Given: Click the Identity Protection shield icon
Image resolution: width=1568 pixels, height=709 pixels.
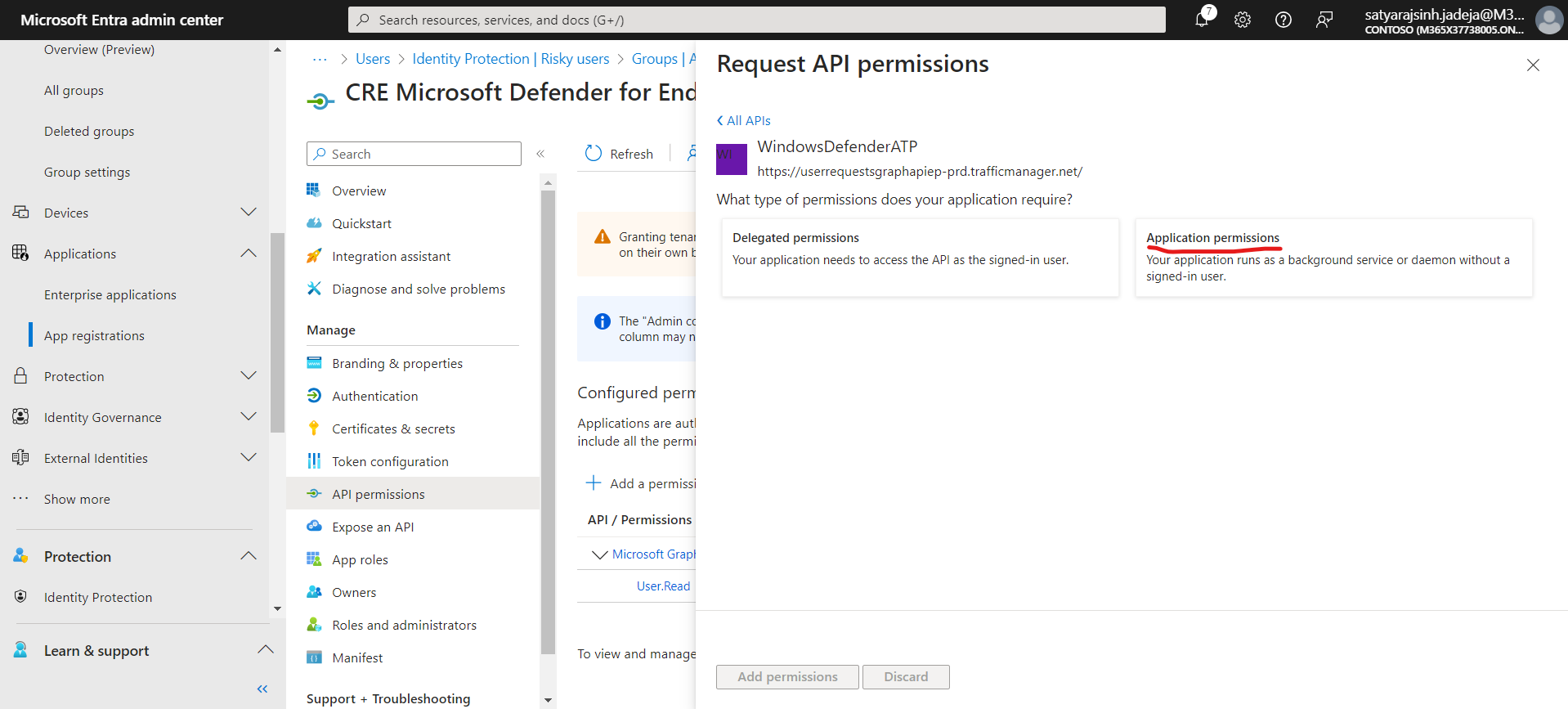Looking at the screenshot, I should (20, 597).
